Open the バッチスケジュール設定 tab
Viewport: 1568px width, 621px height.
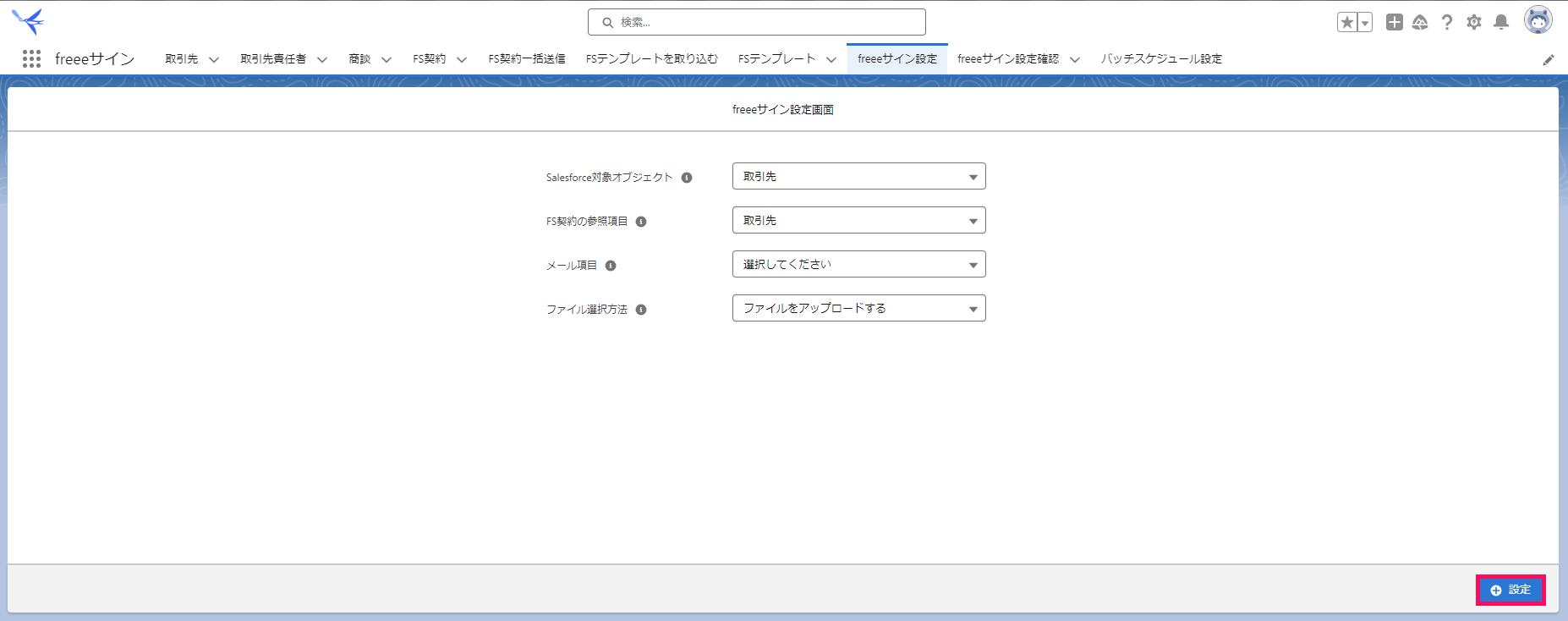(1161, 59)
